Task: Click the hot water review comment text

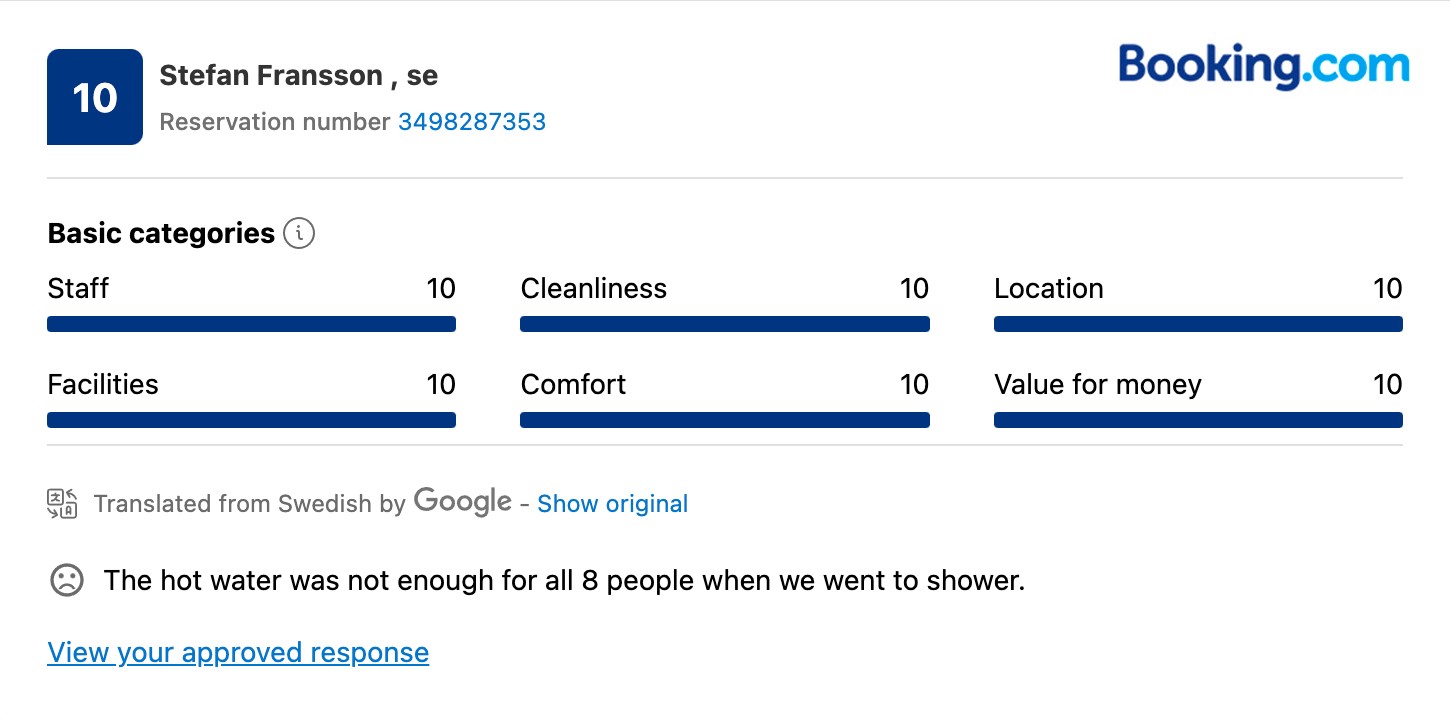Action: click(564, 581)
